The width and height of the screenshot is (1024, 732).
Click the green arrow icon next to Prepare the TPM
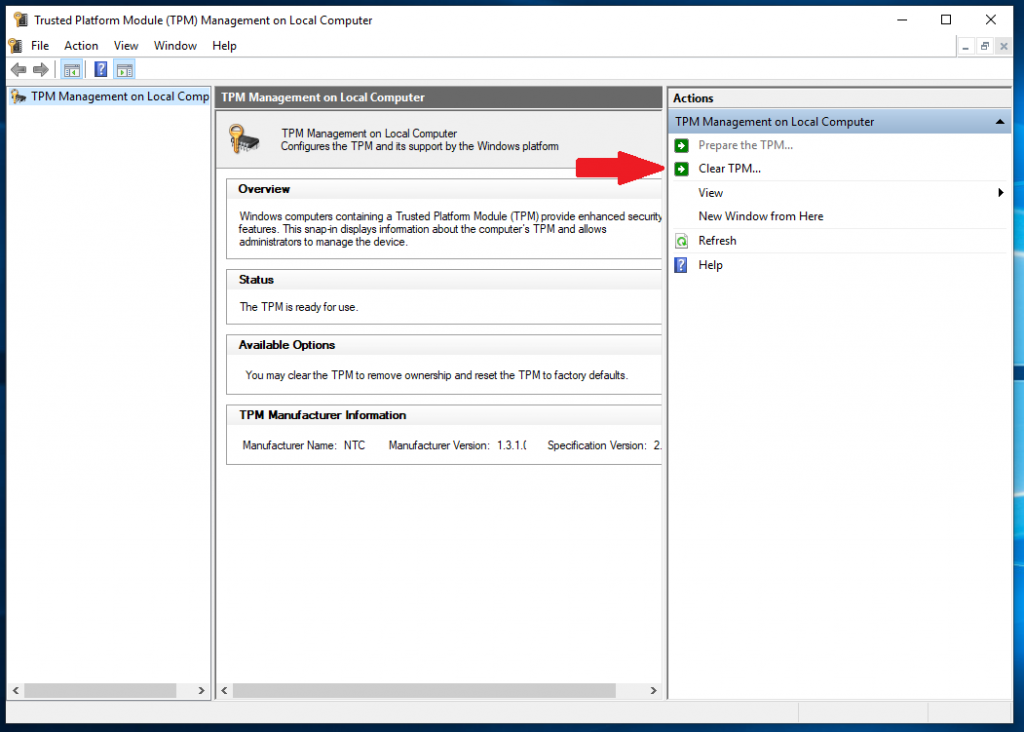point(681,145)
